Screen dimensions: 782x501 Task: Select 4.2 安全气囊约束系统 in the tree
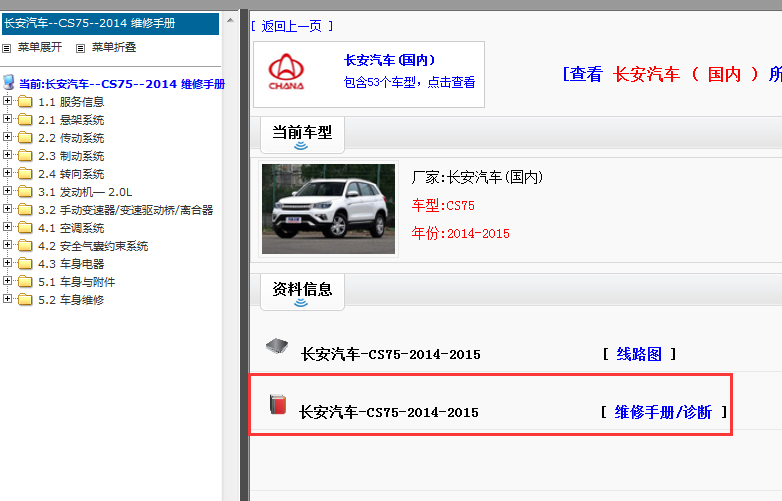click(x=93, y=246)
